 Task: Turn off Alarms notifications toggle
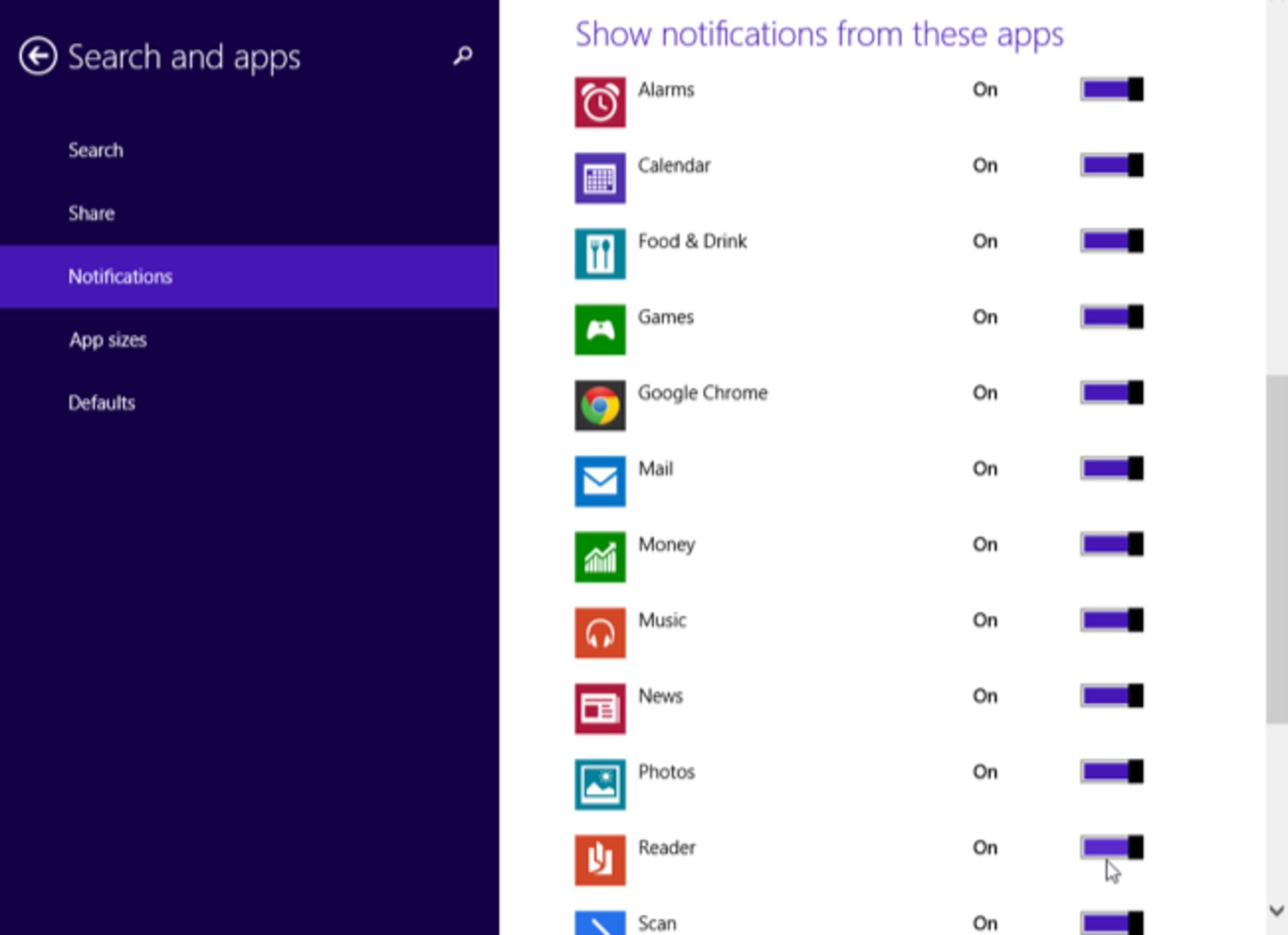(x=1112, y=89)
